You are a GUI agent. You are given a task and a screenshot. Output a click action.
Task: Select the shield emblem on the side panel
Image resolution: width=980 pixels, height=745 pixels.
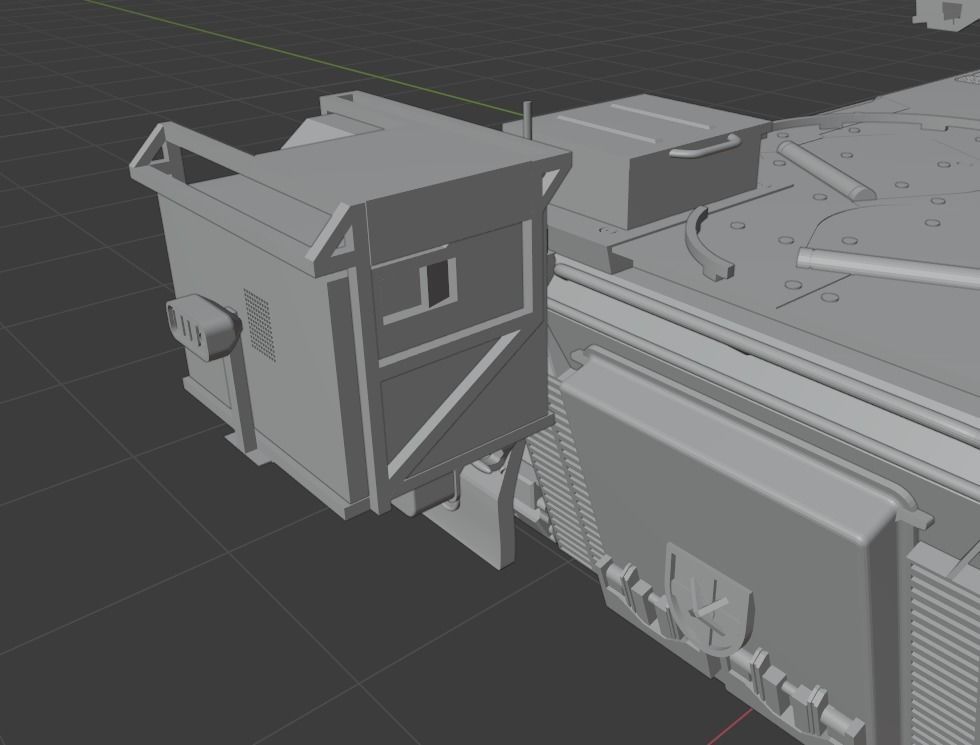click(708, 599)
